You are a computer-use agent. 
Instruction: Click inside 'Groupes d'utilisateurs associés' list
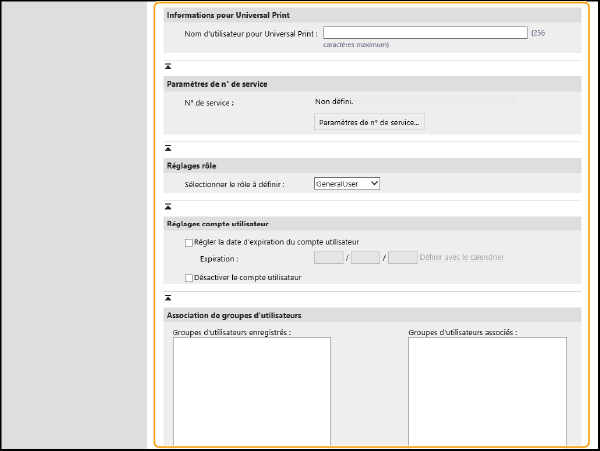[x=487, y=390]
